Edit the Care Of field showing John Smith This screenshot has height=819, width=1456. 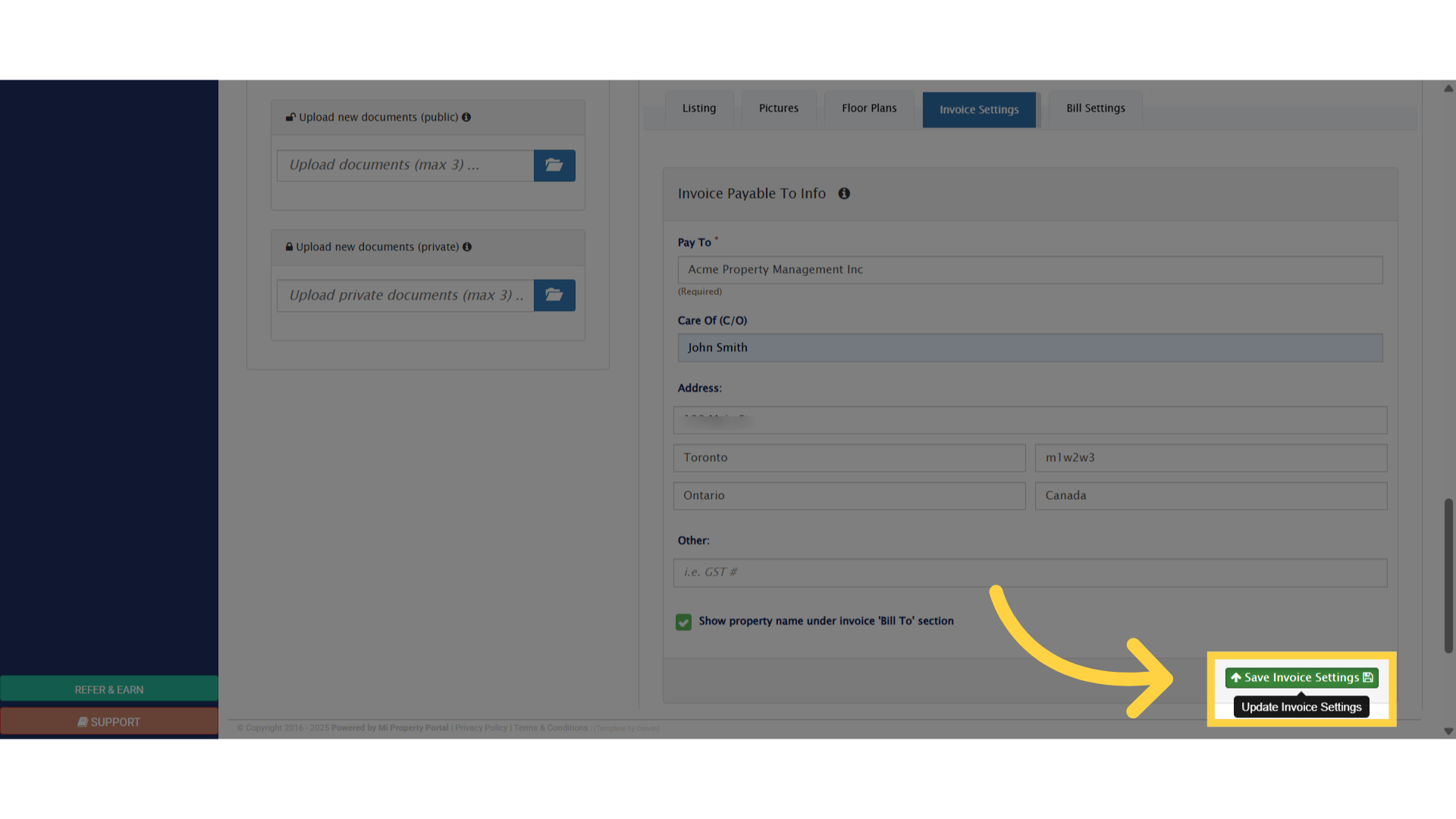point(1029,347)
